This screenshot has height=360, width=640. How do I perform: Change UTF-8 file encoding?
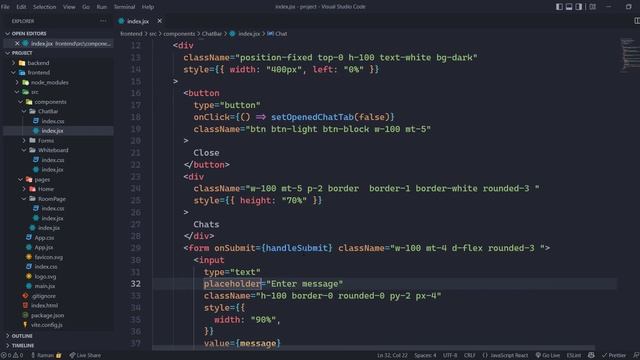point(450,356)
